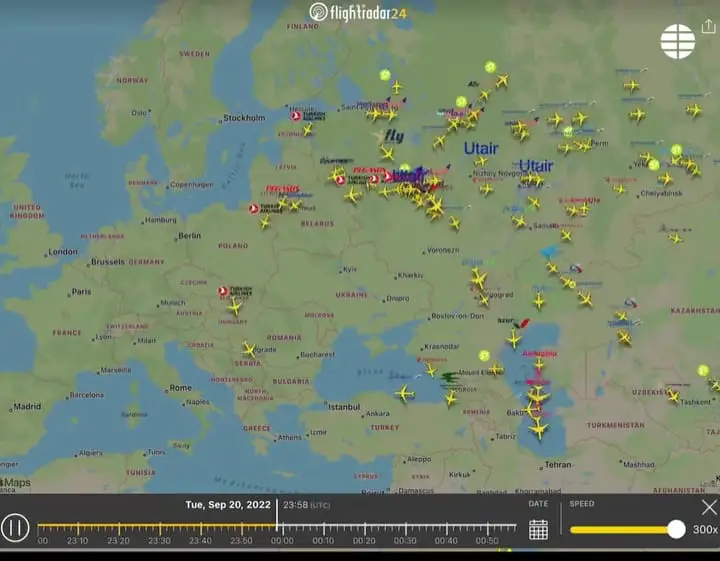Open the date picker calendar icon
This screenshot has height=561, width=720.
click(x=538, y=530)
